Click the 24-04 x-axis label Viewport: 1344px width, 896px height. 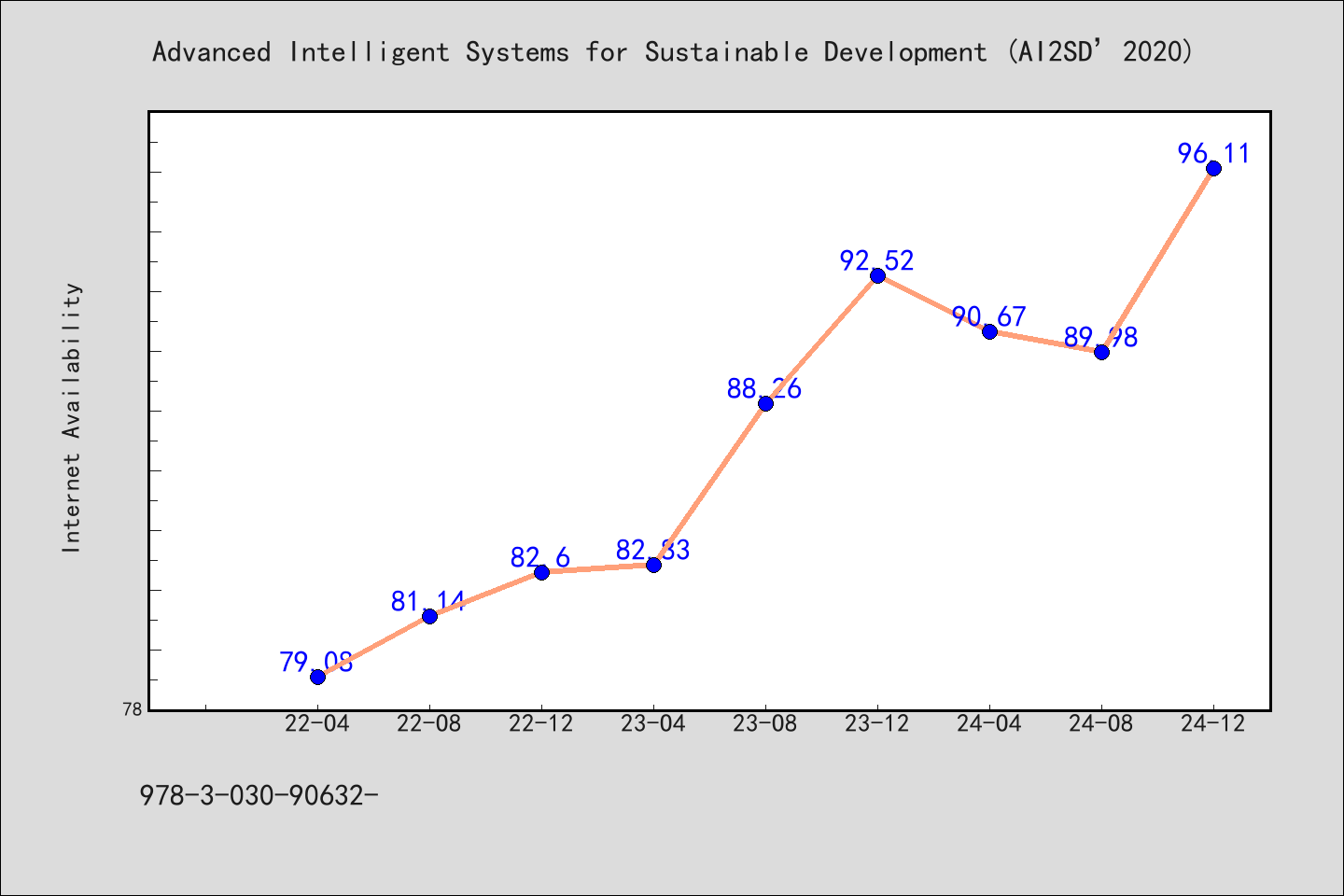989,723
